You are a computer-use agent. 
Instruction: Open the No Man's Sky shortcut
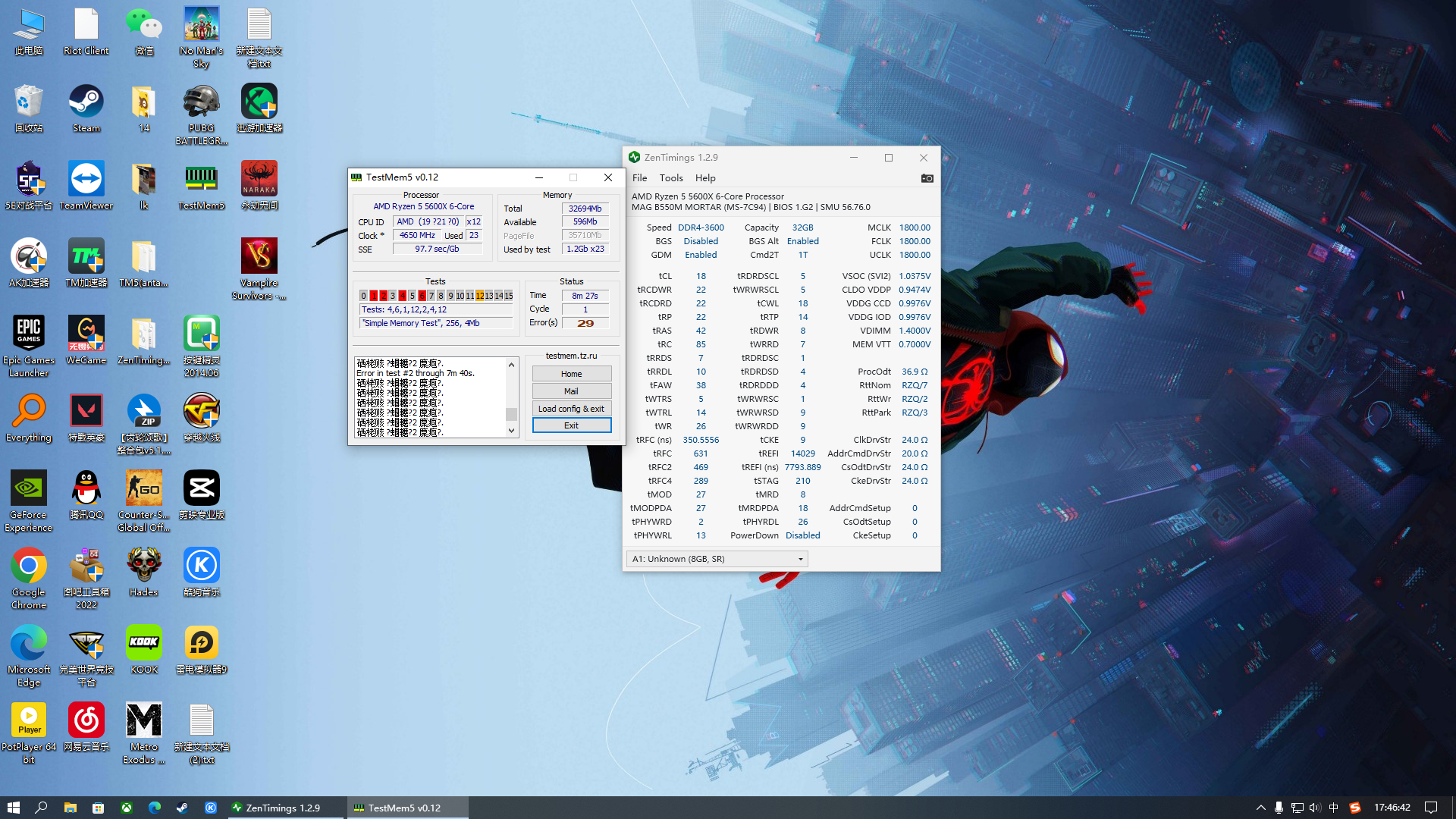(x=202, y=37)
